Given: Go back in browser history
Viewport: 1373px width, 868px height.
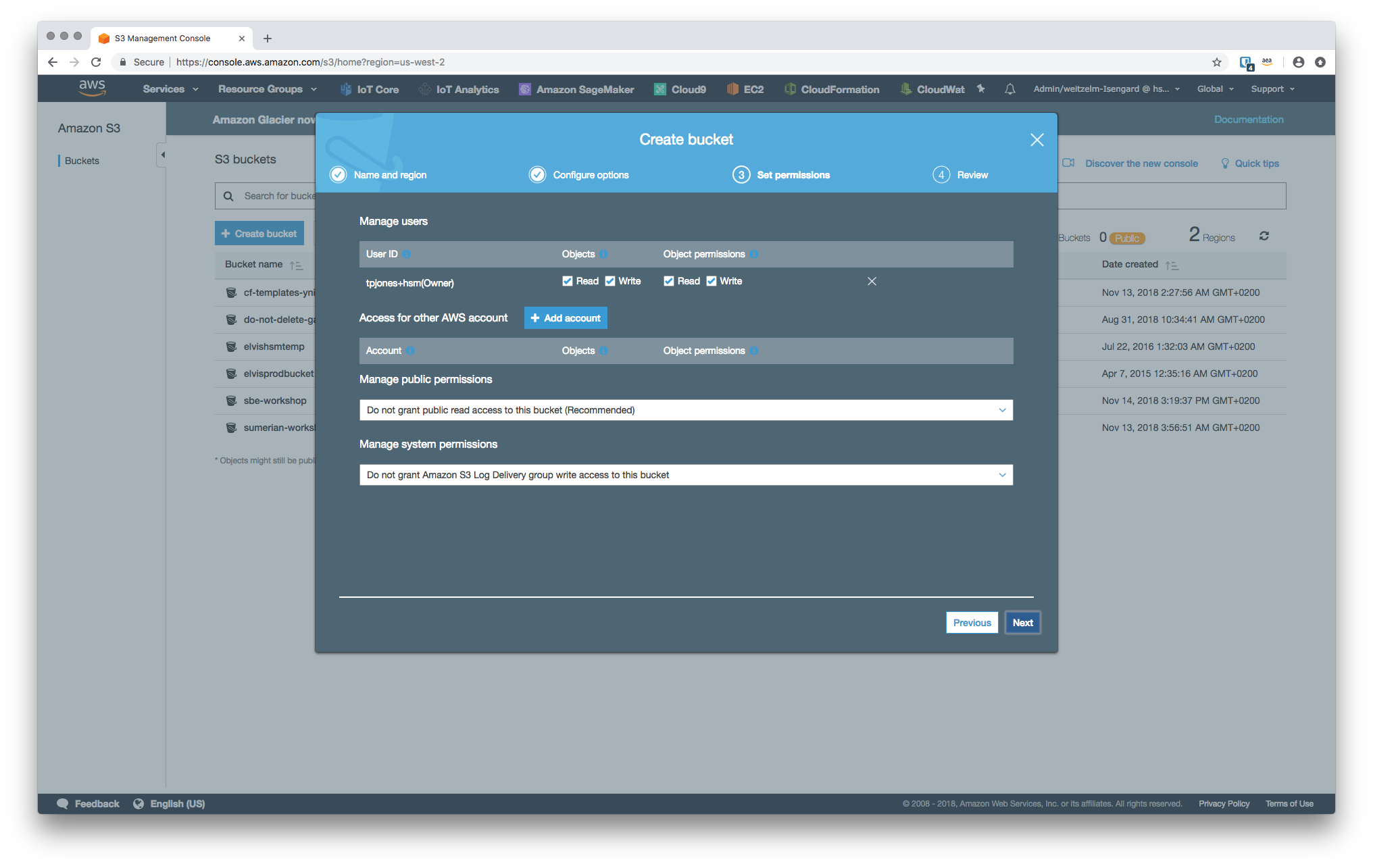Looking at the screenshot, I should [53, 62].
